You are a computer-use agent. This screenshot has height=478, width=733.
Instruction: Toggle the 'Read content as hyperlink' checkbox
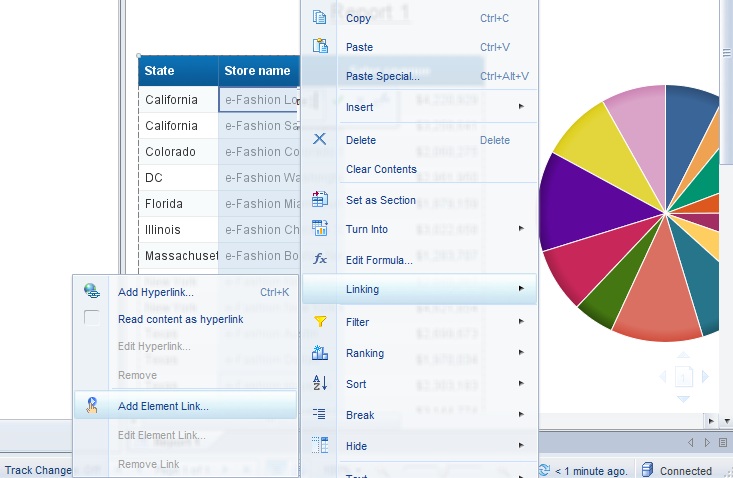(x=91, y=318)
